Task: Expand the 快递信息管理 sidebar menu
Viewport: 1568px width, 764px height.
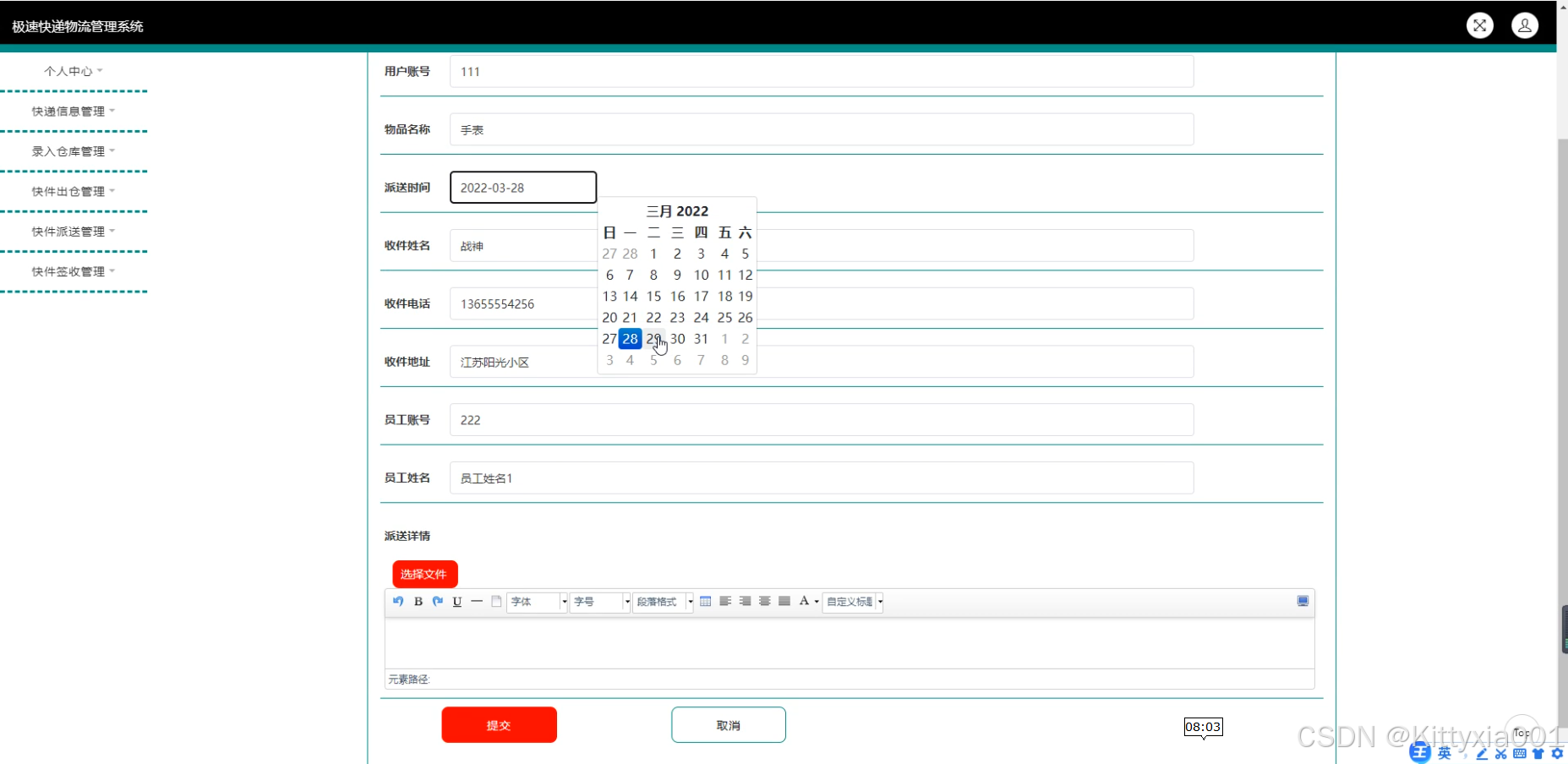Action: pos(73,112)
